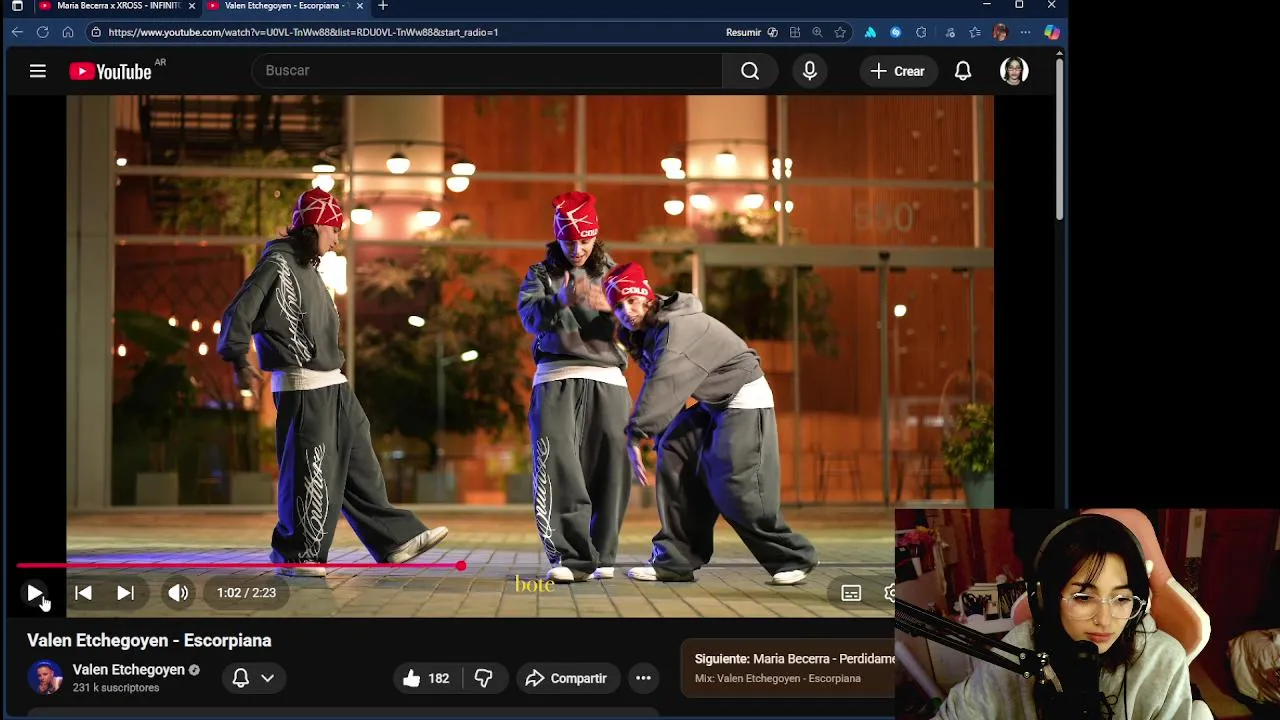Go to YouTube home via logo
1280x720 pixels.
point(111,71)
